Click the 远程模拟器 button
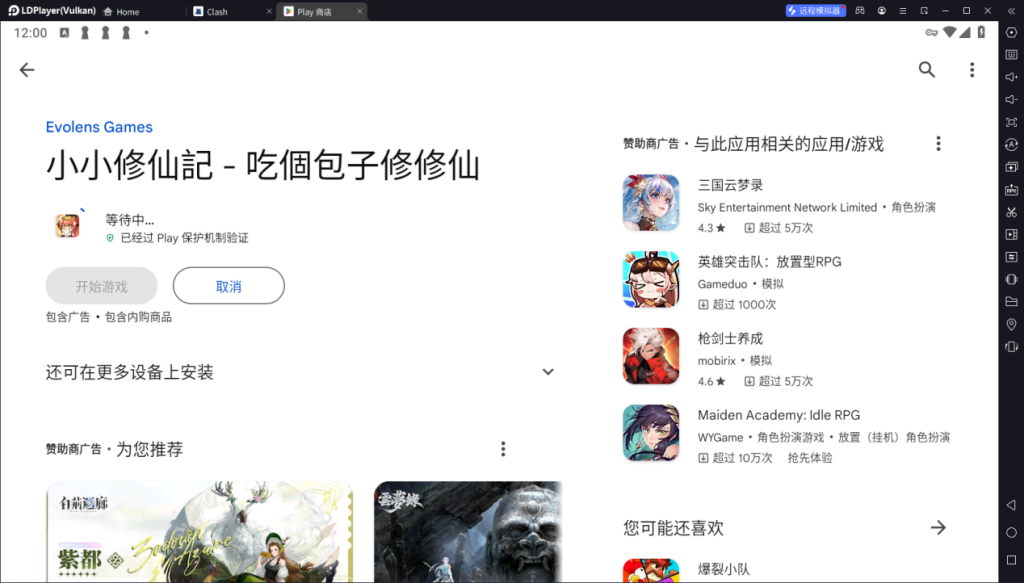 point(816,10)
